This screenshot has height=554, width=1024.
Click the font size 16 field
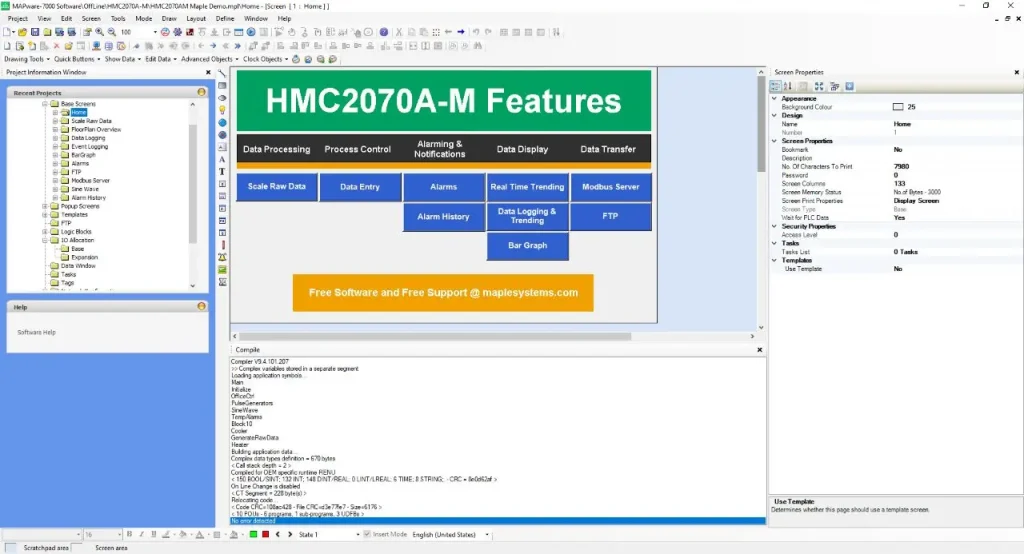(103, 534)
